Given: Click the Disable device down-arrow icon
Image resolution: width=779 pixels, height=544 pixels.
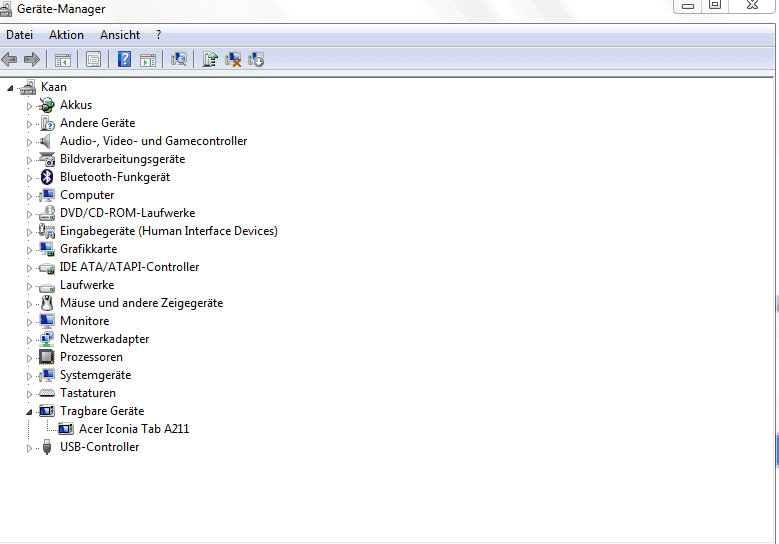Looking at the screenshot, I should coord(256,60).
